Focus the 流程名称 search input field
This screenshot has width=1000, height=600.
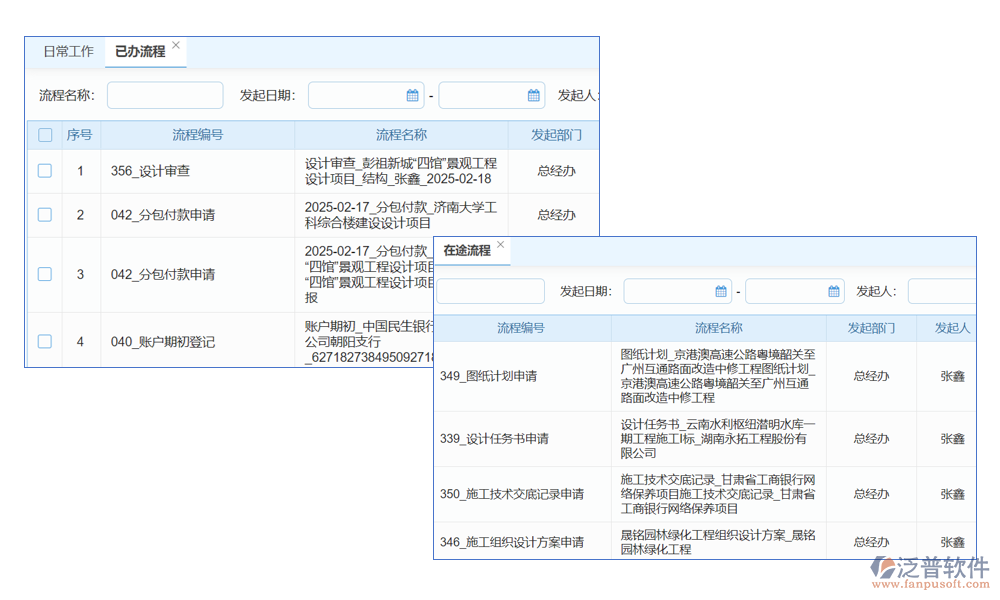tap(165, 96)
